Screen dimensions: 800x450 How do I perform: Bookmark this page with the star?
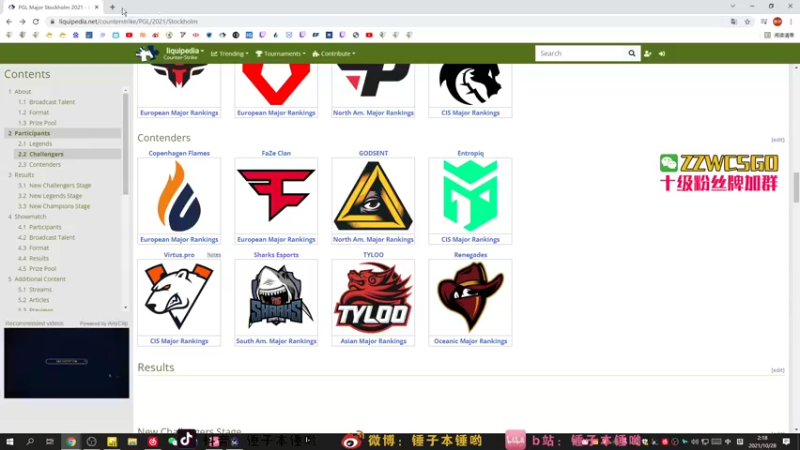(x=747, y=21)
